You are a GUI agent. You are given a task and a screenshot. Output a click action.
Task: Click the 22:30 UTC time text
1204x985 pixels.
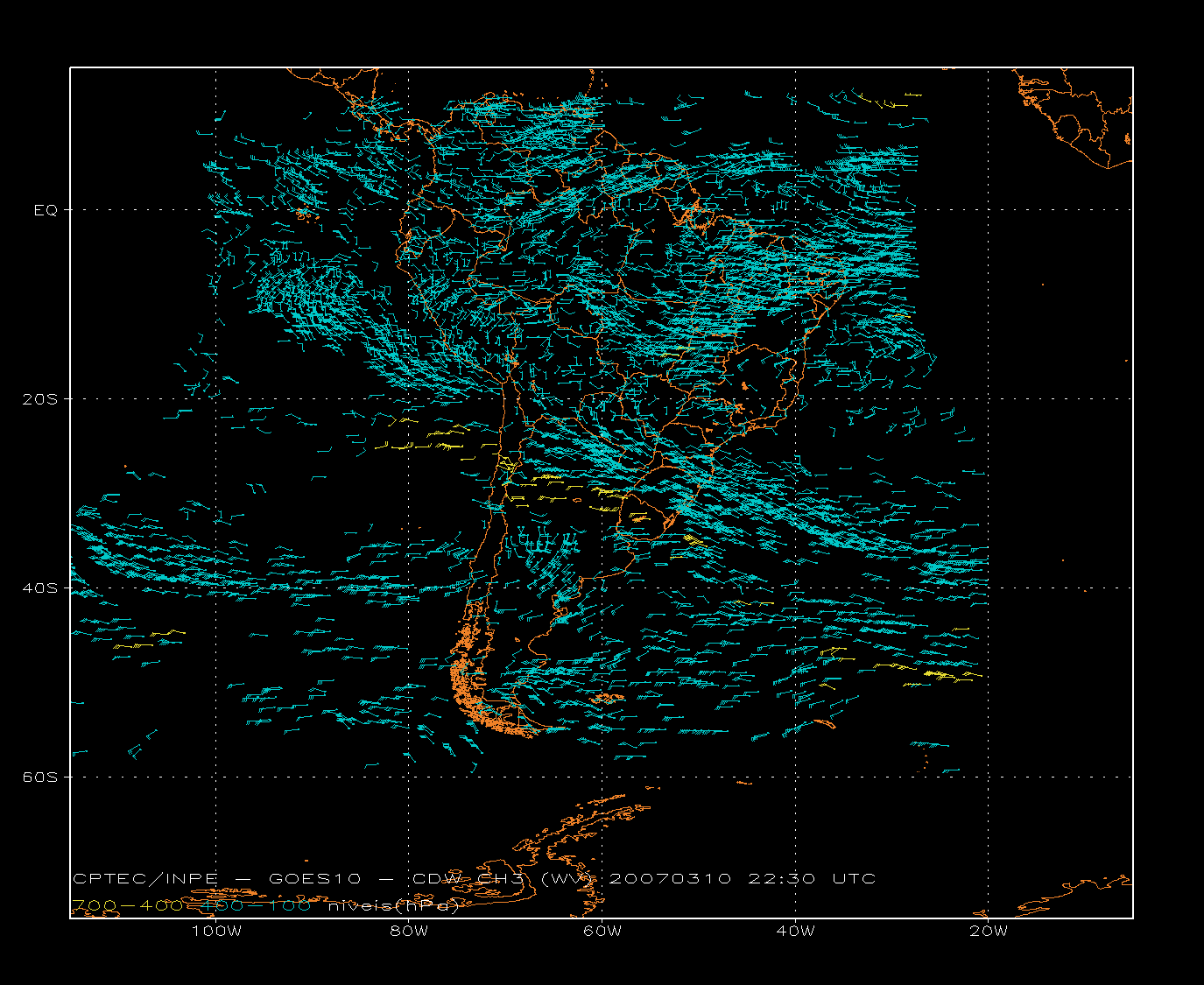[812, 879]
